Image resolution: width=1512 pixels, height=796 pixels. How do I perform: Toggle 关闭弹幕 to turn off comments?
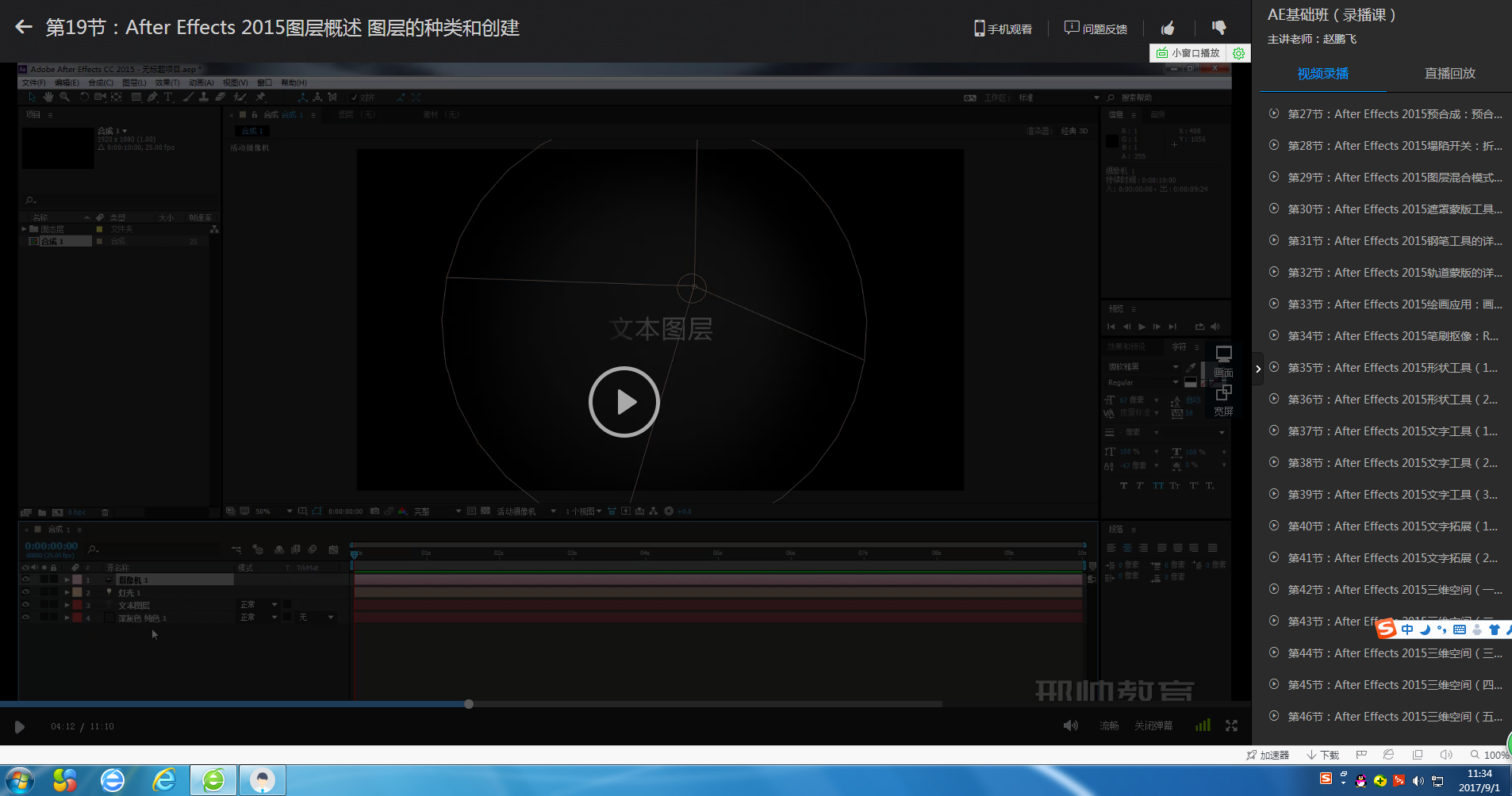pos(1153,725)
